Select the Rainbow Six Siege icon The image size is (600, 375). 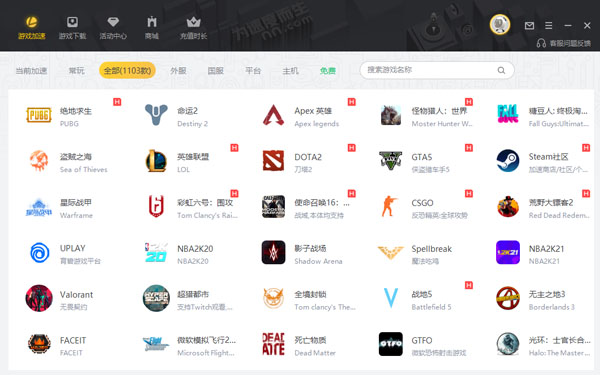click(x=156, y=206)
